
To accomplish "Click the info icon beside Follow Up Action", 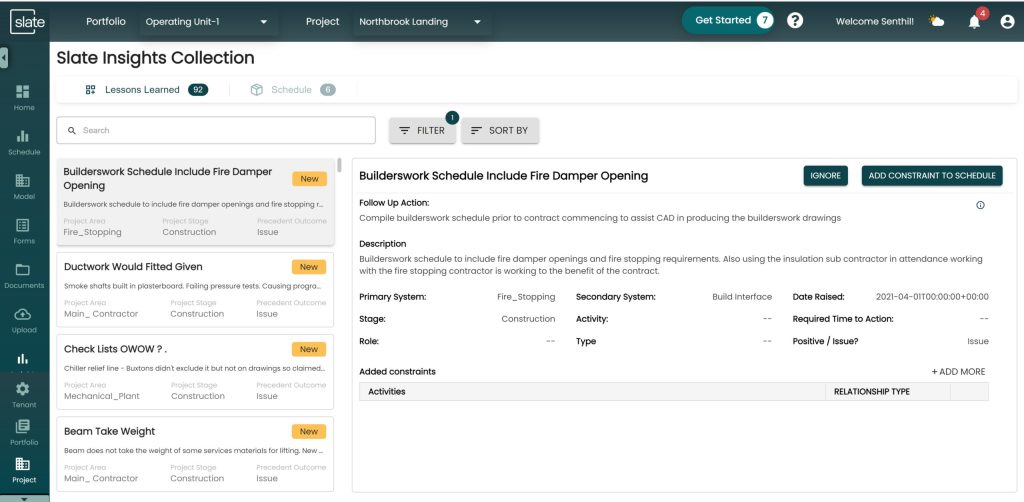I will coord(980,205).
